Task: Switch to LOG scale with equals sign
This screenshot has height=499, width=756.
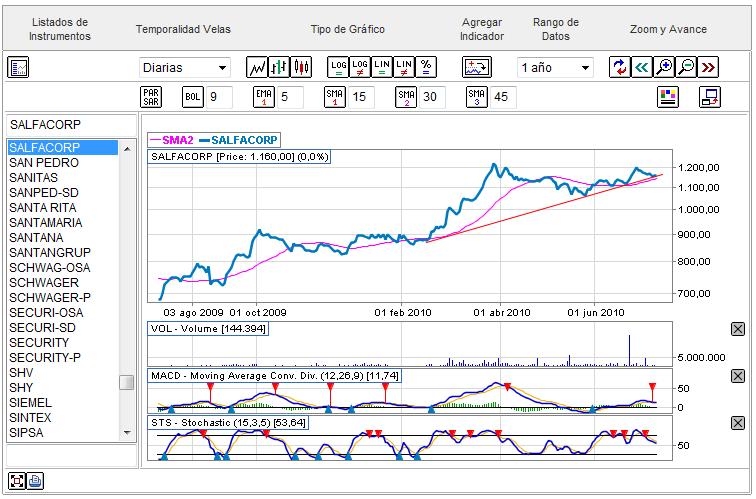Action: click(338, 67)
